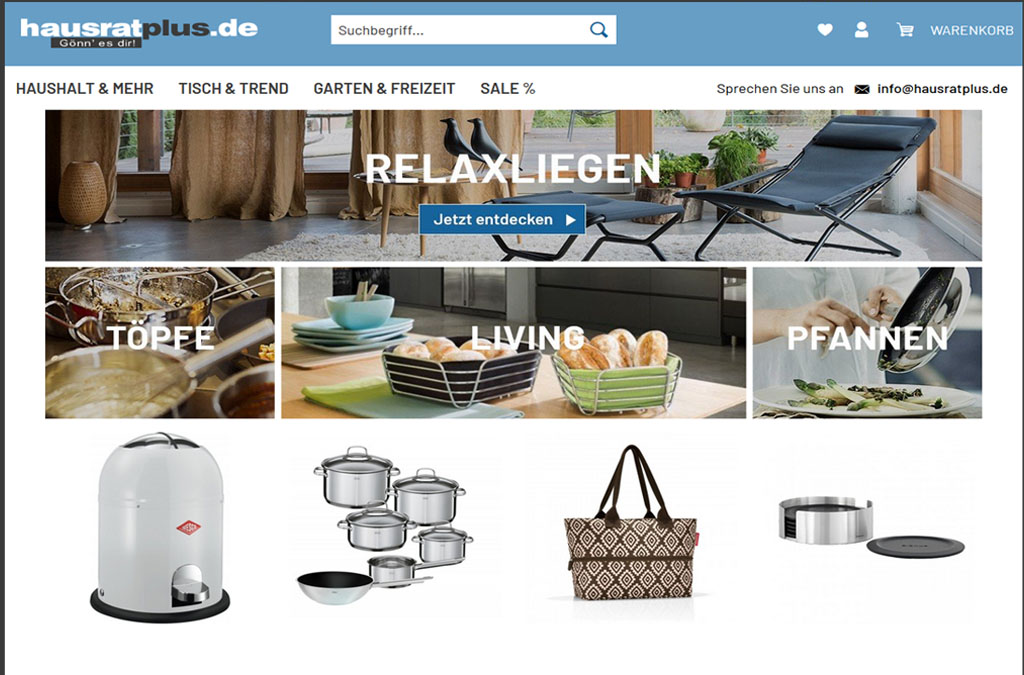This screenshot has height=675, width=1024.
Task: Open the wishlist heart icon
Action: point(825,30)
